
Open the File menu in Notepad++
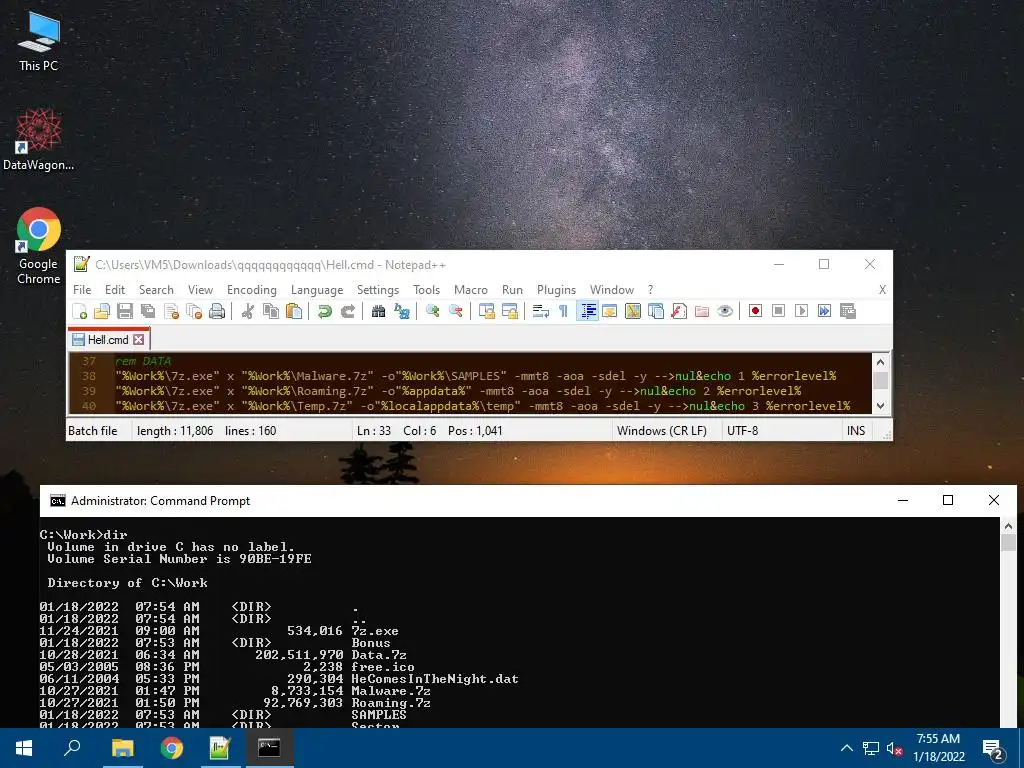pyautogui.click(x=82, y=290)
